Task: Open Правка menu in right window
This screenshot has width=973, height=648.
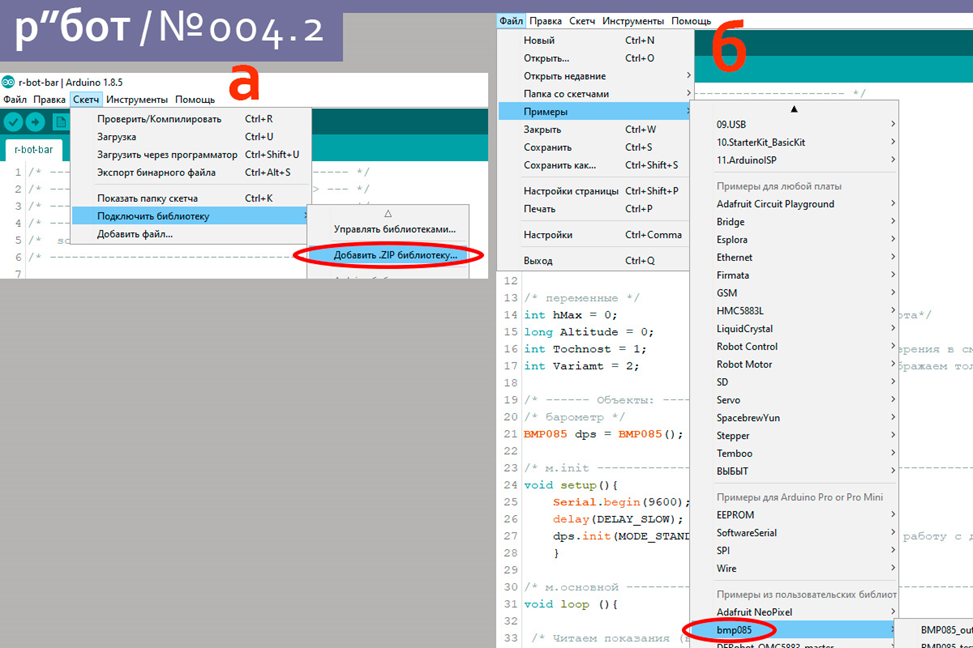Action: point(545,20)
